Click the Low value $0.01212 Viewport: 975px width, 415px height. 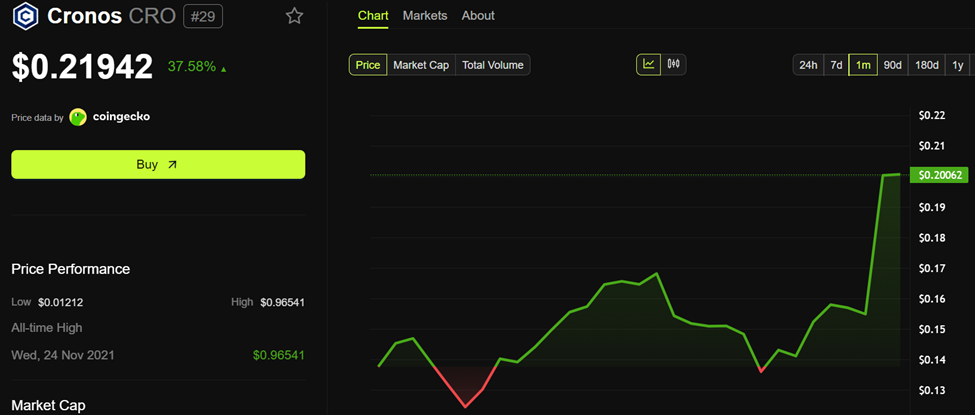(61, 302)
